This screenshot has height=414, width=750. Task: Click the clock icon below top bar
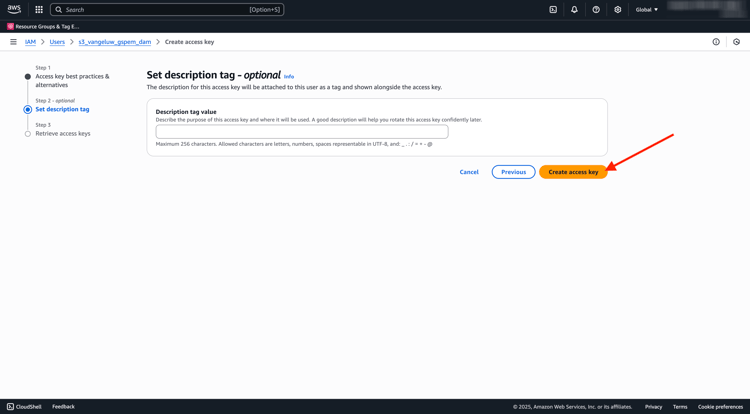(737, 42)
